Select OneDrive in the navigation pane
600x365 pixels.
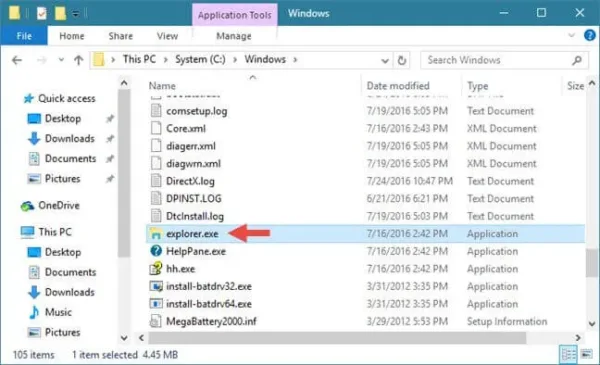click(x=59, y=205)
